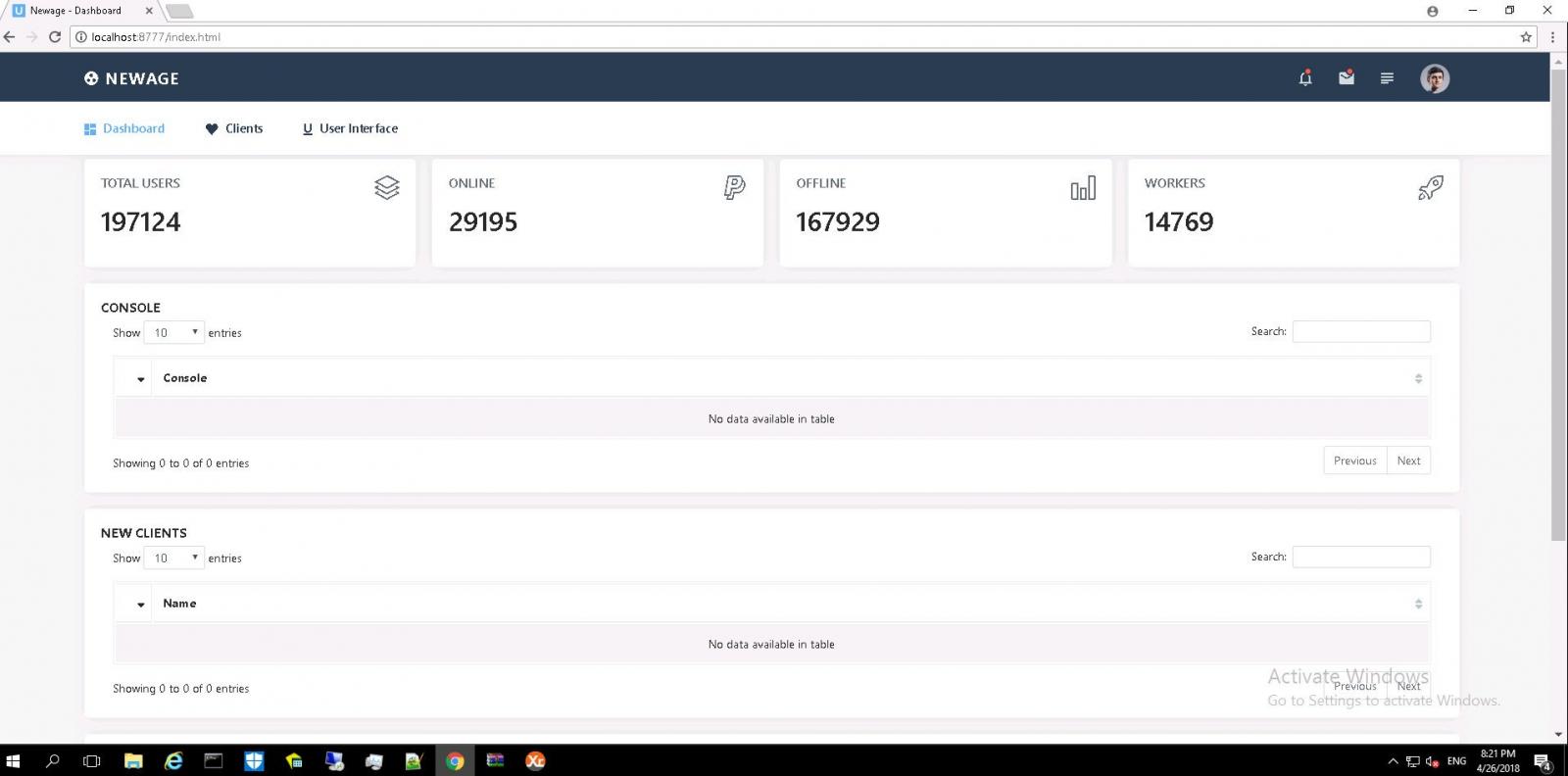1568x776 pixels.
Task: Open the New Clients entries count dropdown
Action: pos(174,558)
